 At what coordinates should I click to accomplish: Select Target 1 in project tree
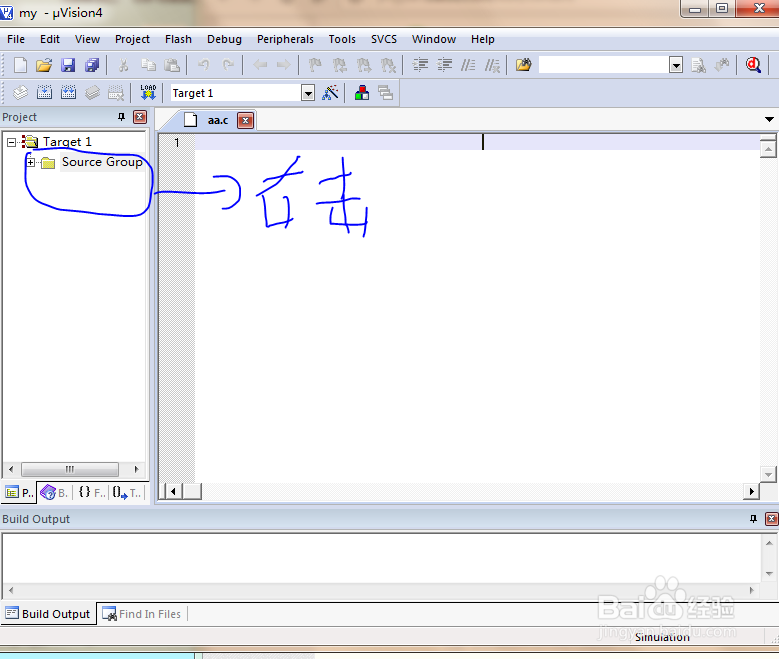pyautogui.click(x=67, y=142)
